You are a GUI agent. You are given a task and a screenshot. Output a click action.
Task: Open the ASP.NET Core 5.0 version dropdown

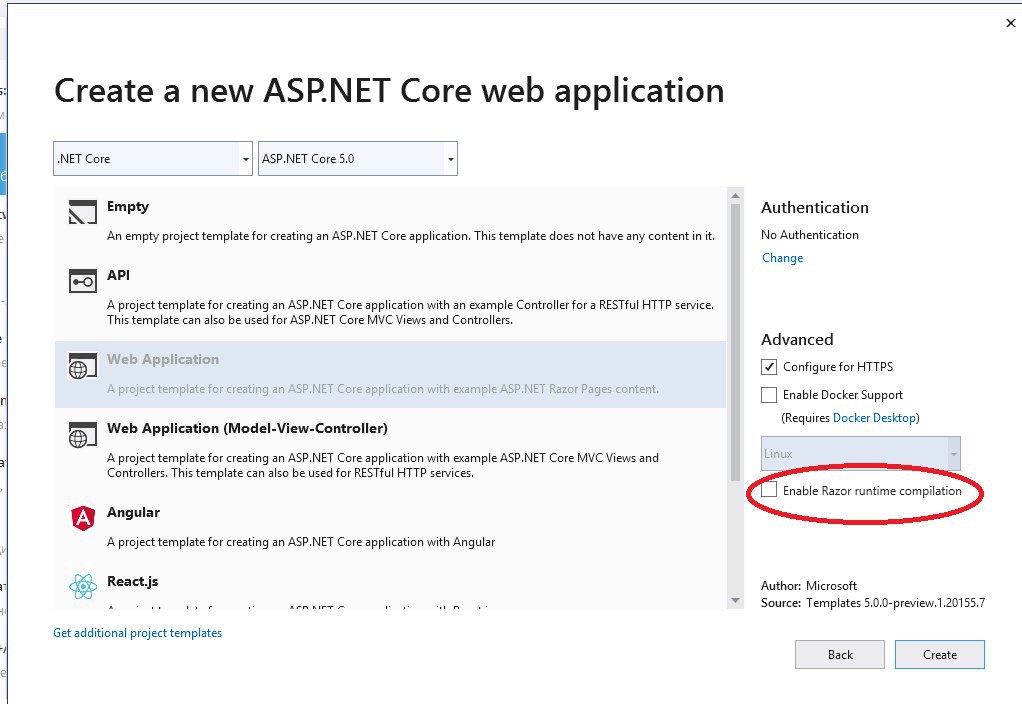[358, 158]
